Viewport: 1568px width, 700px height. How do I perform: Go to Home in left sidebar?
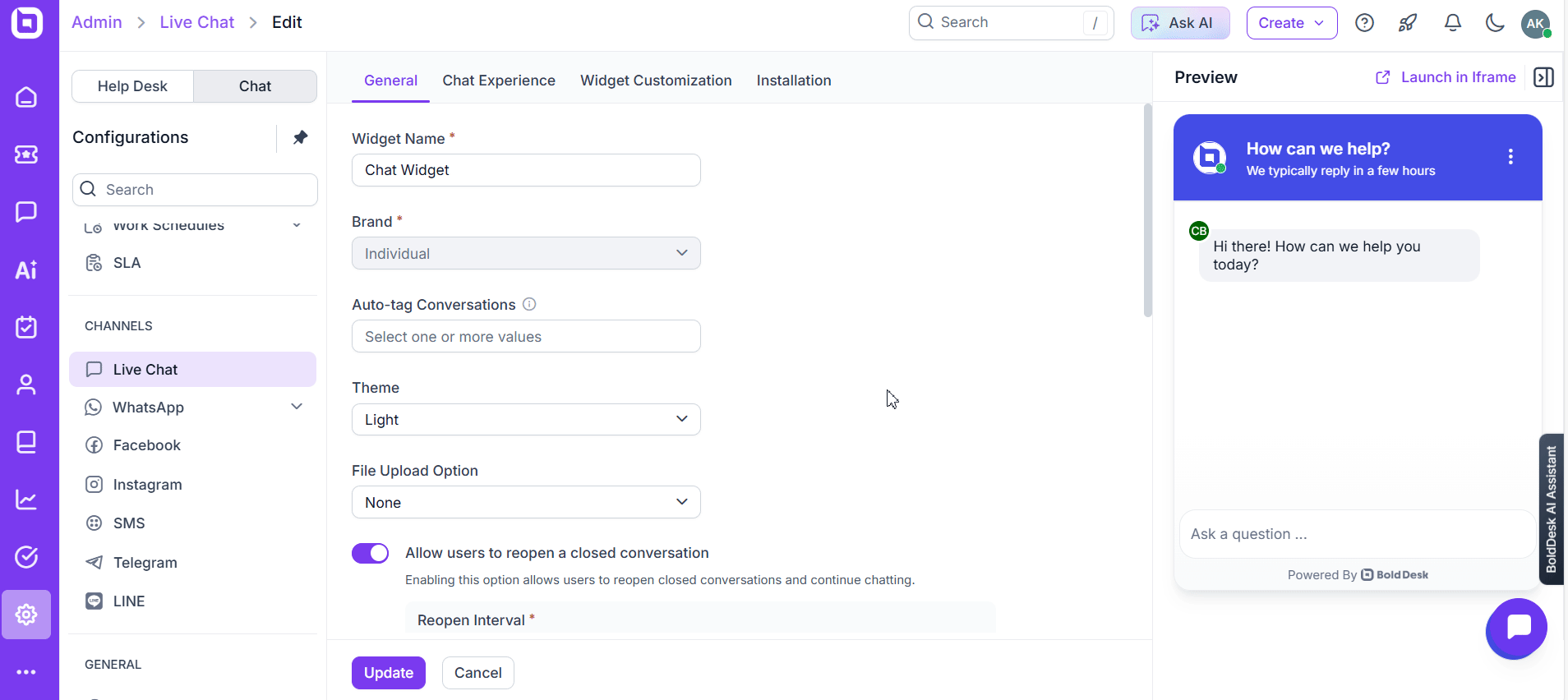click(26, 97)
